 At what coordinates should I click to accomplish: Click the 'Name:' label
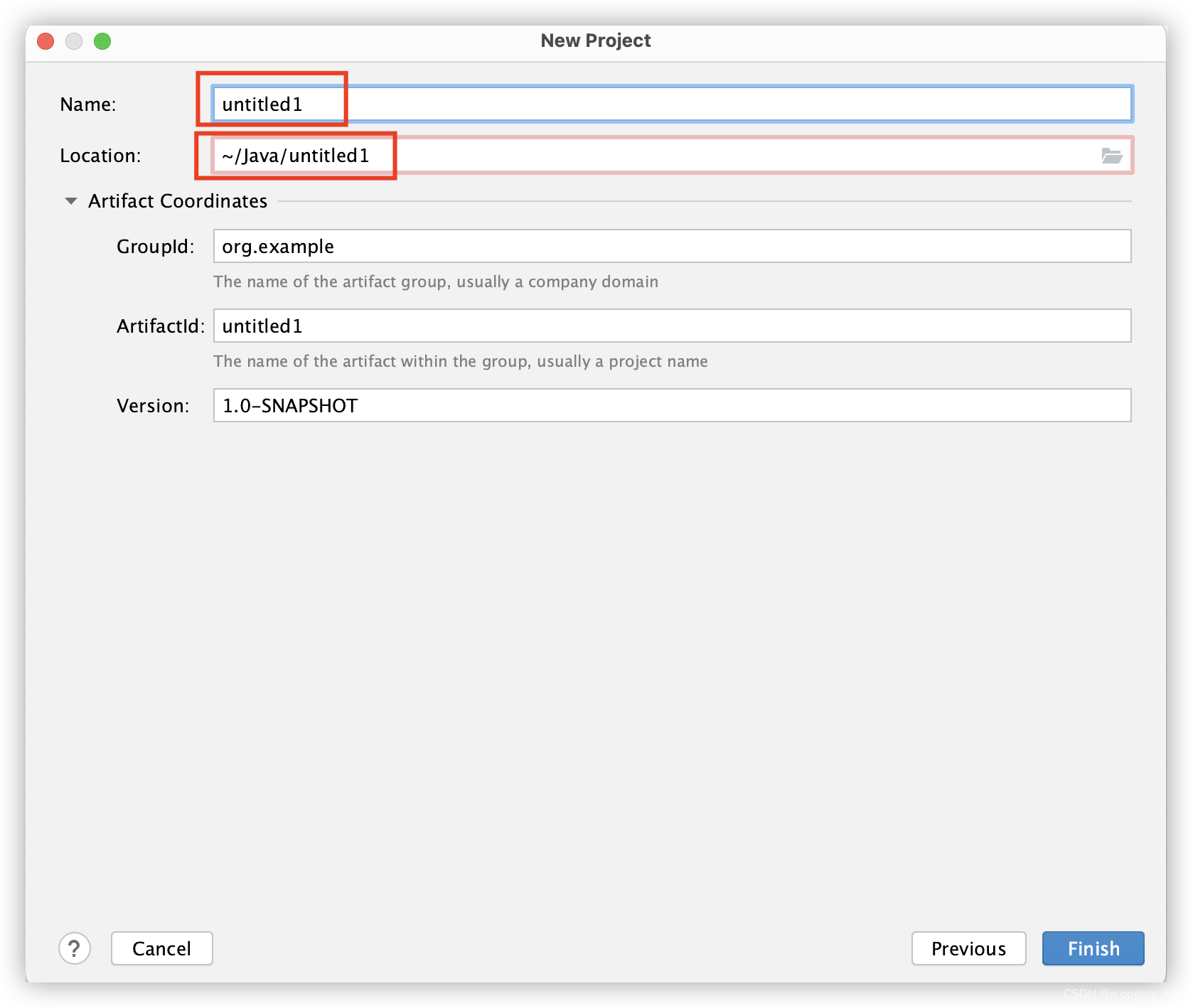tap(88, 104)
